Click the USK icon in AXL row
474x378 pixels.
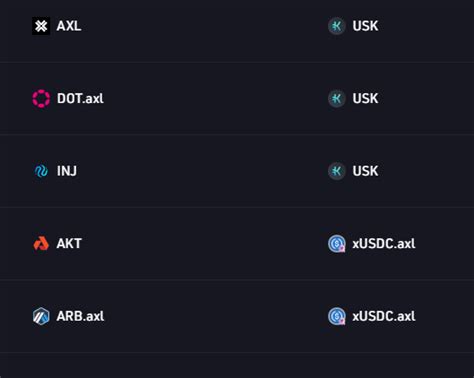337,26
